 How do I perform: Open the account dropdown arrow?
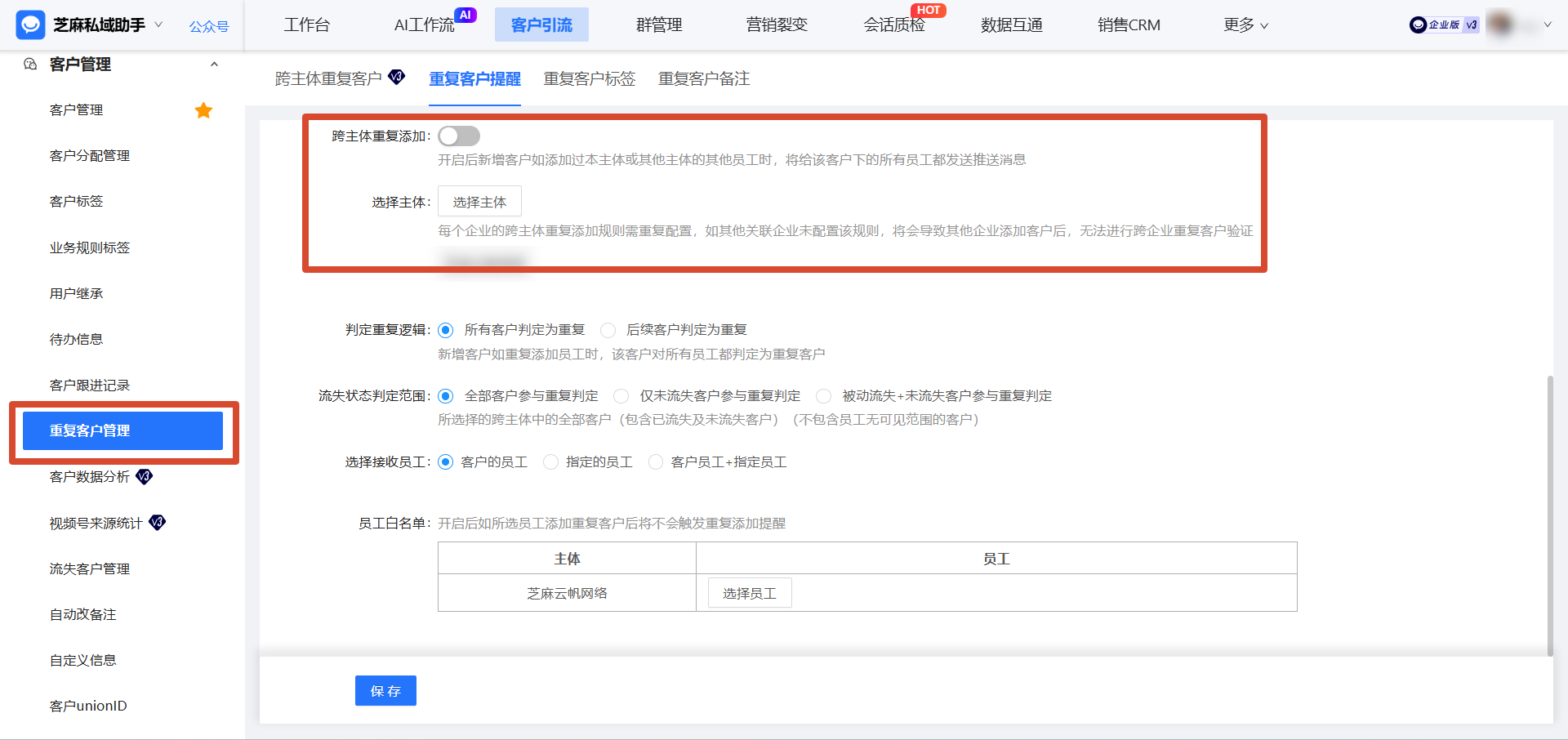coord(1547,25)
